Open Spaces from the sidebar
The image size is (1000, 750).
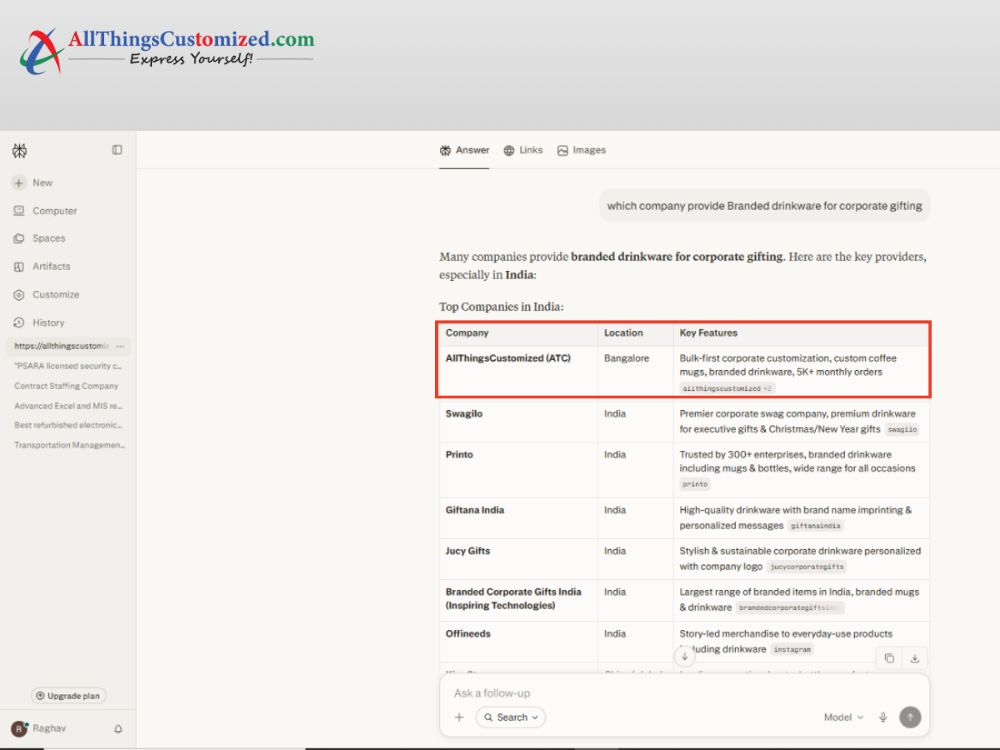[40, 239]
